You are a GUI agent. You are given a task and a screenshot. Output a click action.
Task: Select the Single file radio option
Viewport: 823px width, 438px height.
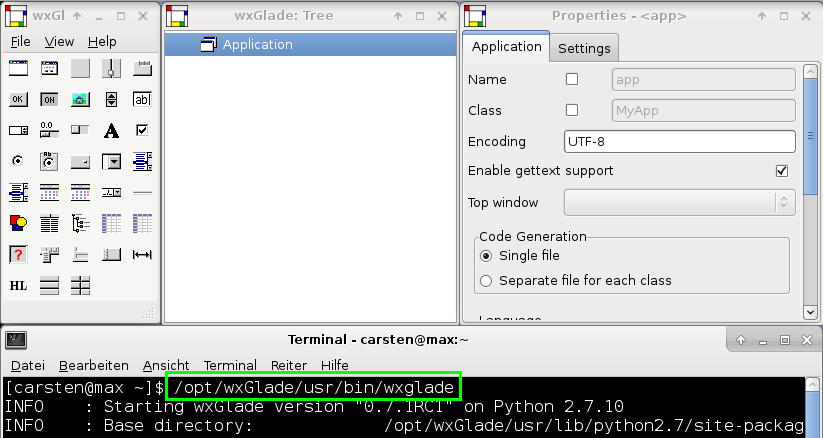pos(487,256)
